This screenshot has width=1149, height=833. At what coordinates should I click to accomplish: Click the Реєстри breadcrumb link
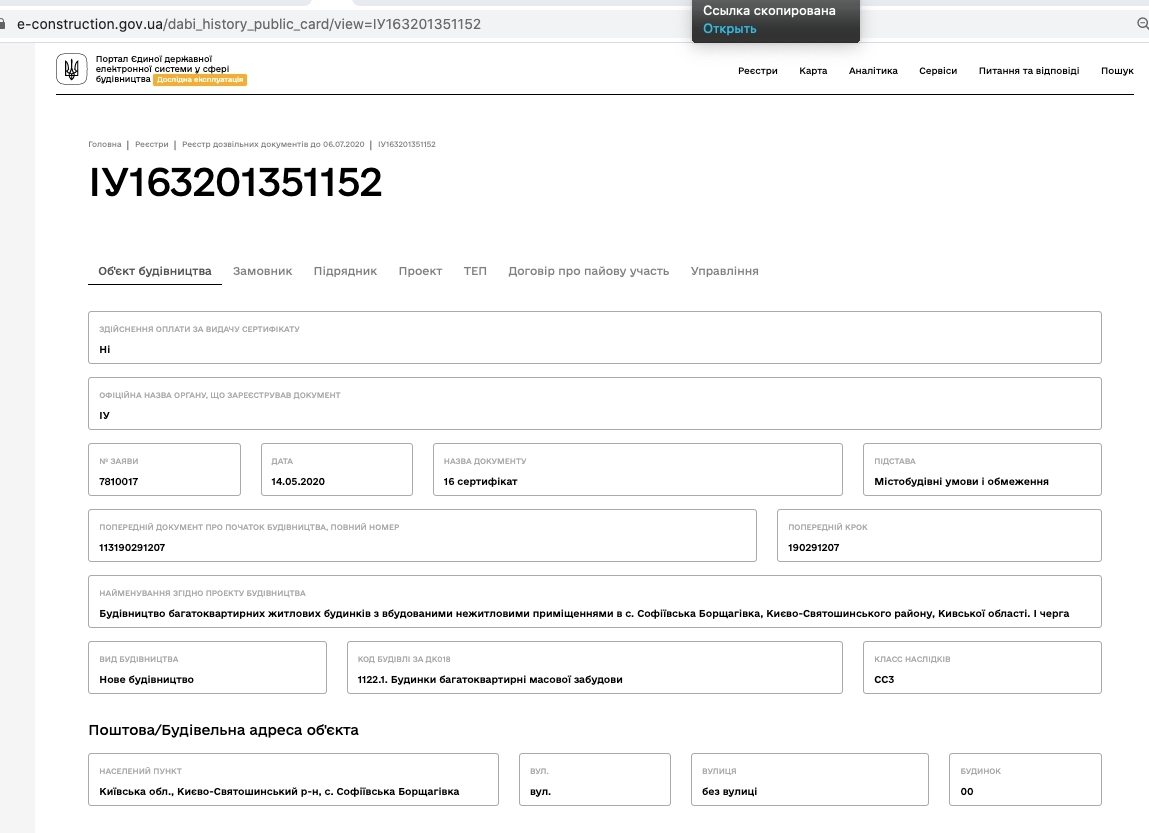[152, 144]
